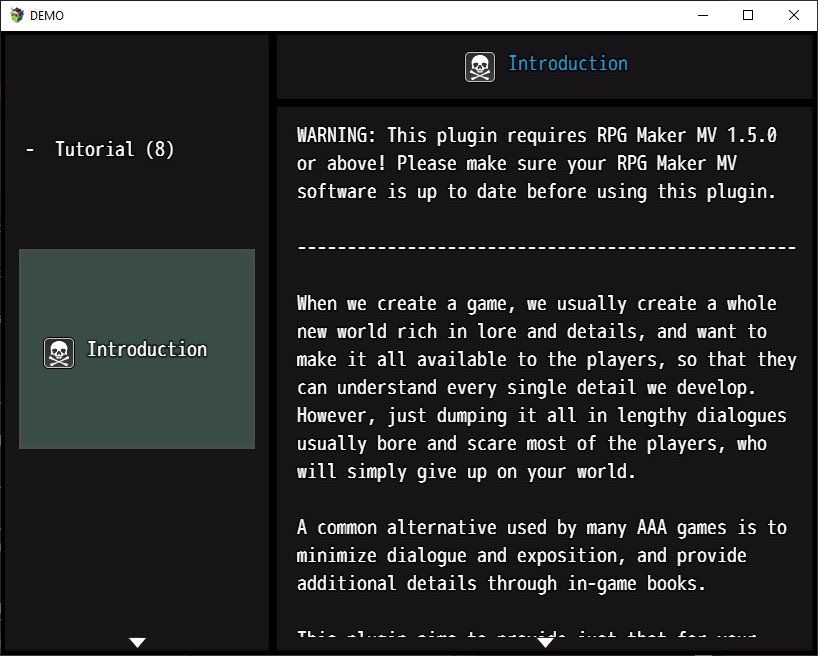
Task: Click the DEMO app icon in the title bar
Action: pyautogui.click(x=17, y=15)
